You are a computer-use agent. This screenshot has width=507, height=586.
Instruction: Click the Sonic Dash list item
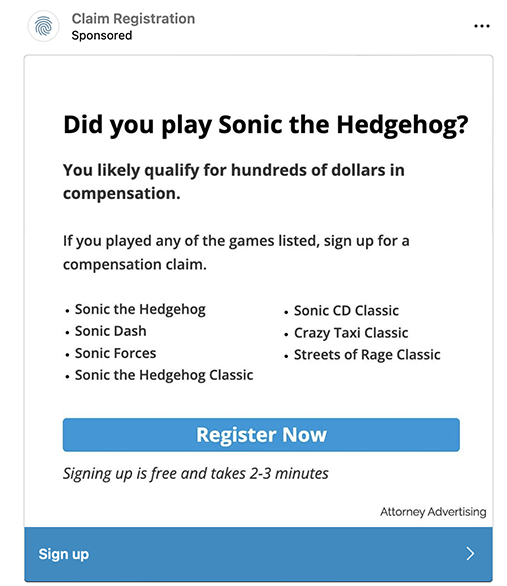coord(111,331)
